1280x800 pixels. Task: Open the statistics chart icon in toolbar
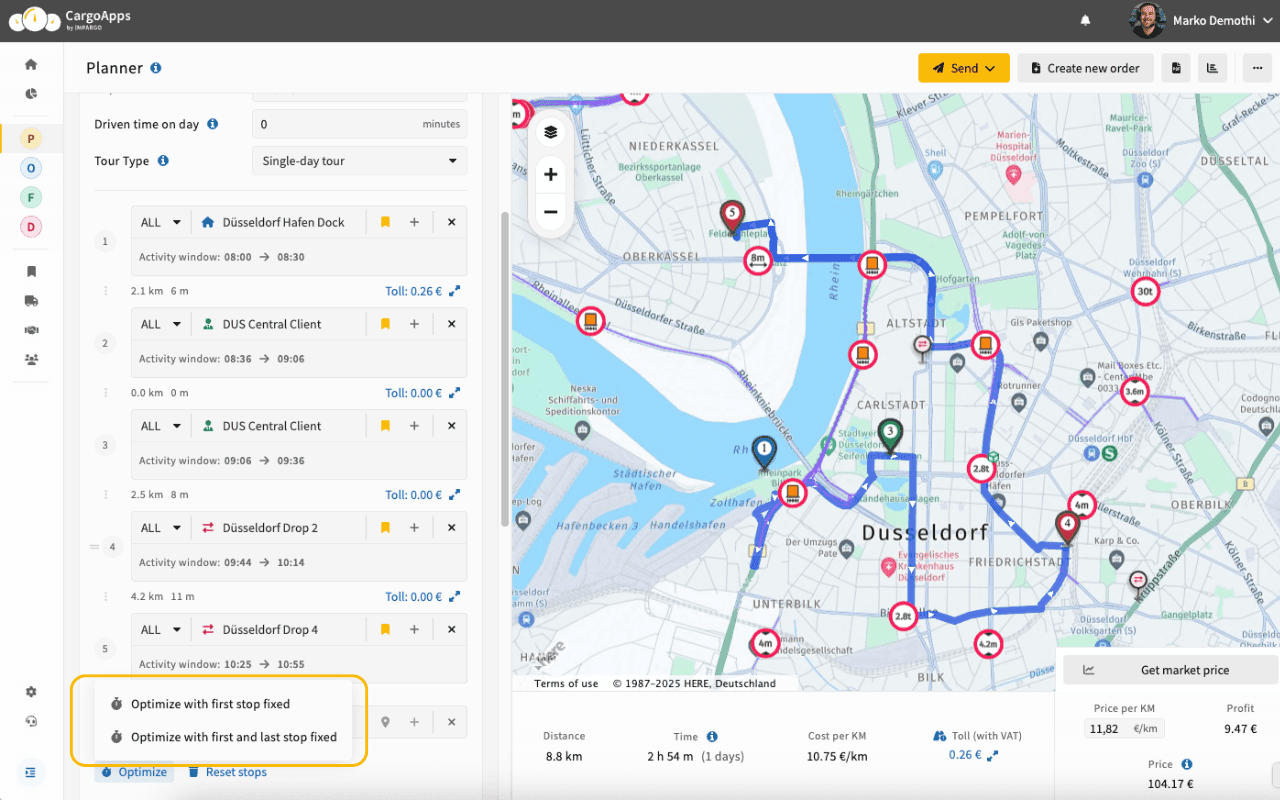(1213, 68)
